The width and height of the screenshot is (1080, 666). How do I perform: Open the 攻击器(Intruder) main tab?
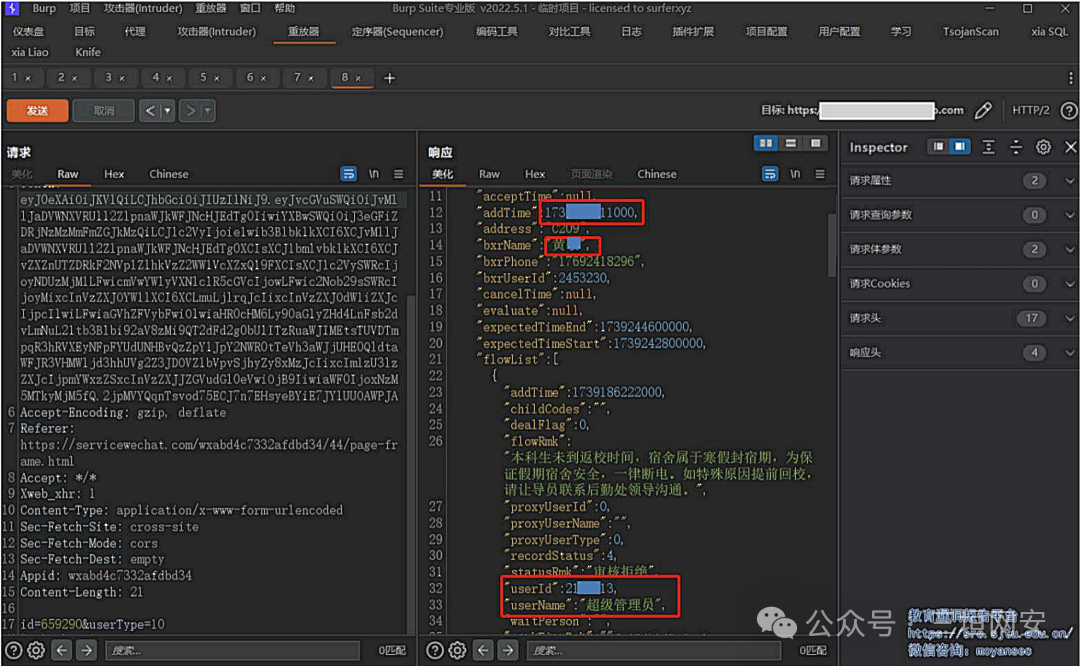[216, 32]
